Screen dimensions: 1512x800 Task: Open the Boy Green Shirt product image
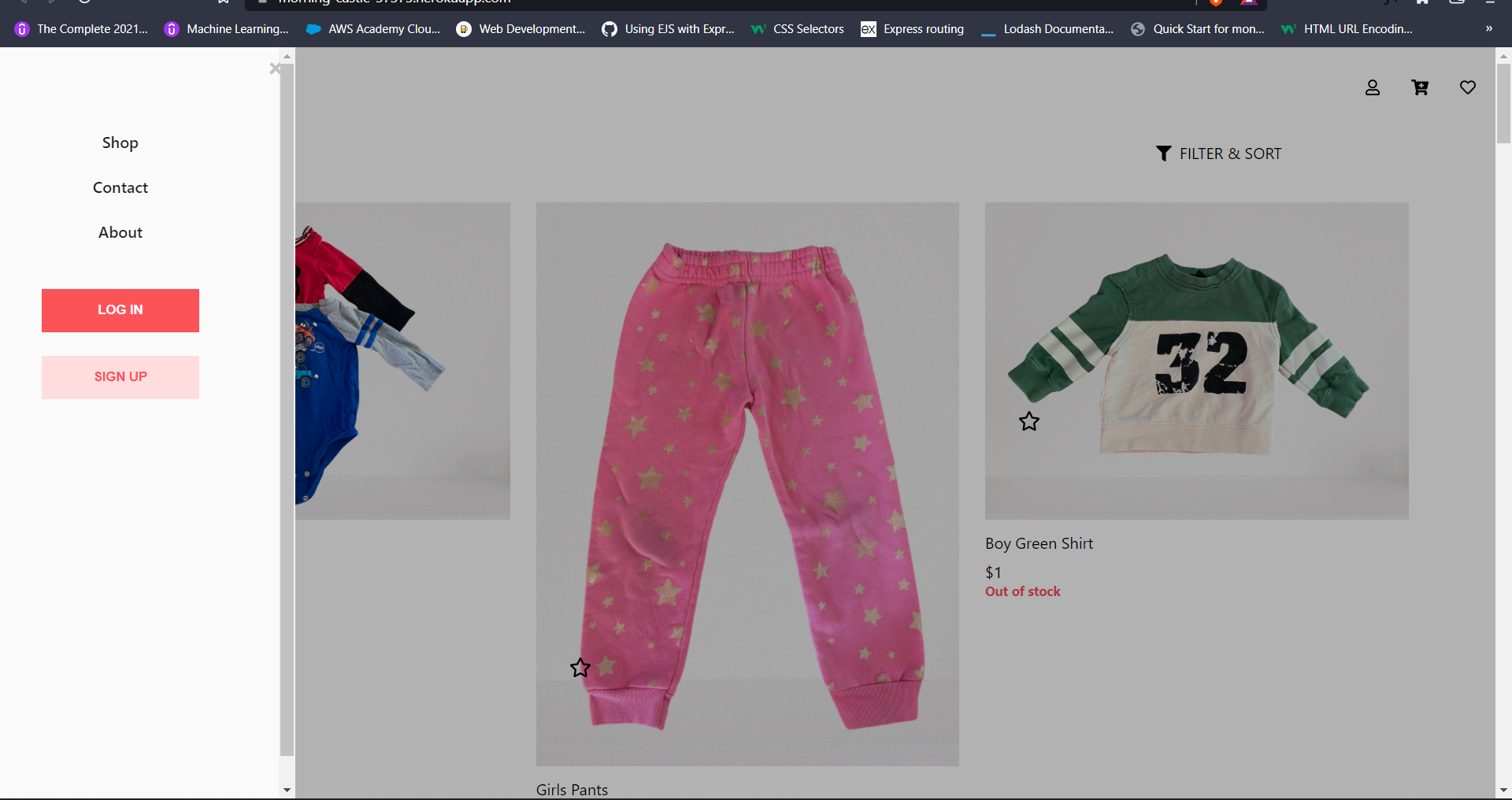(1195, 360)
